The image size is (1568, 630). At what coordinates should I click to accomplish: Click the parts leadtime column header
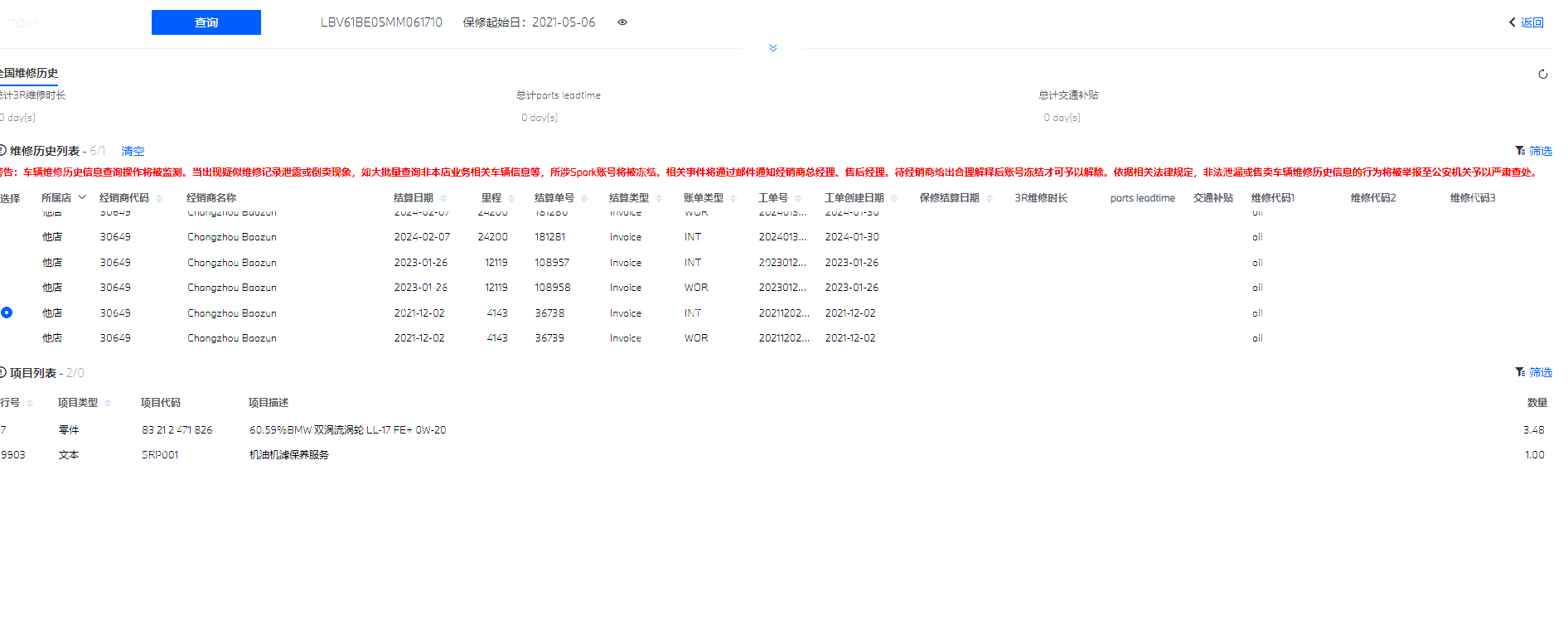[x=1142, y=198]
